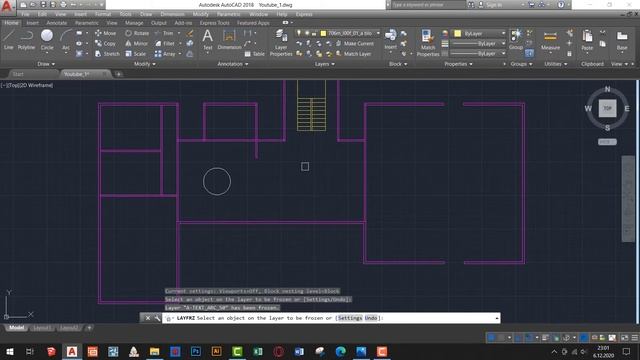Click the Group icon
Image resolution: width=640 pixels, height=360 pixels.
[516, 40]
